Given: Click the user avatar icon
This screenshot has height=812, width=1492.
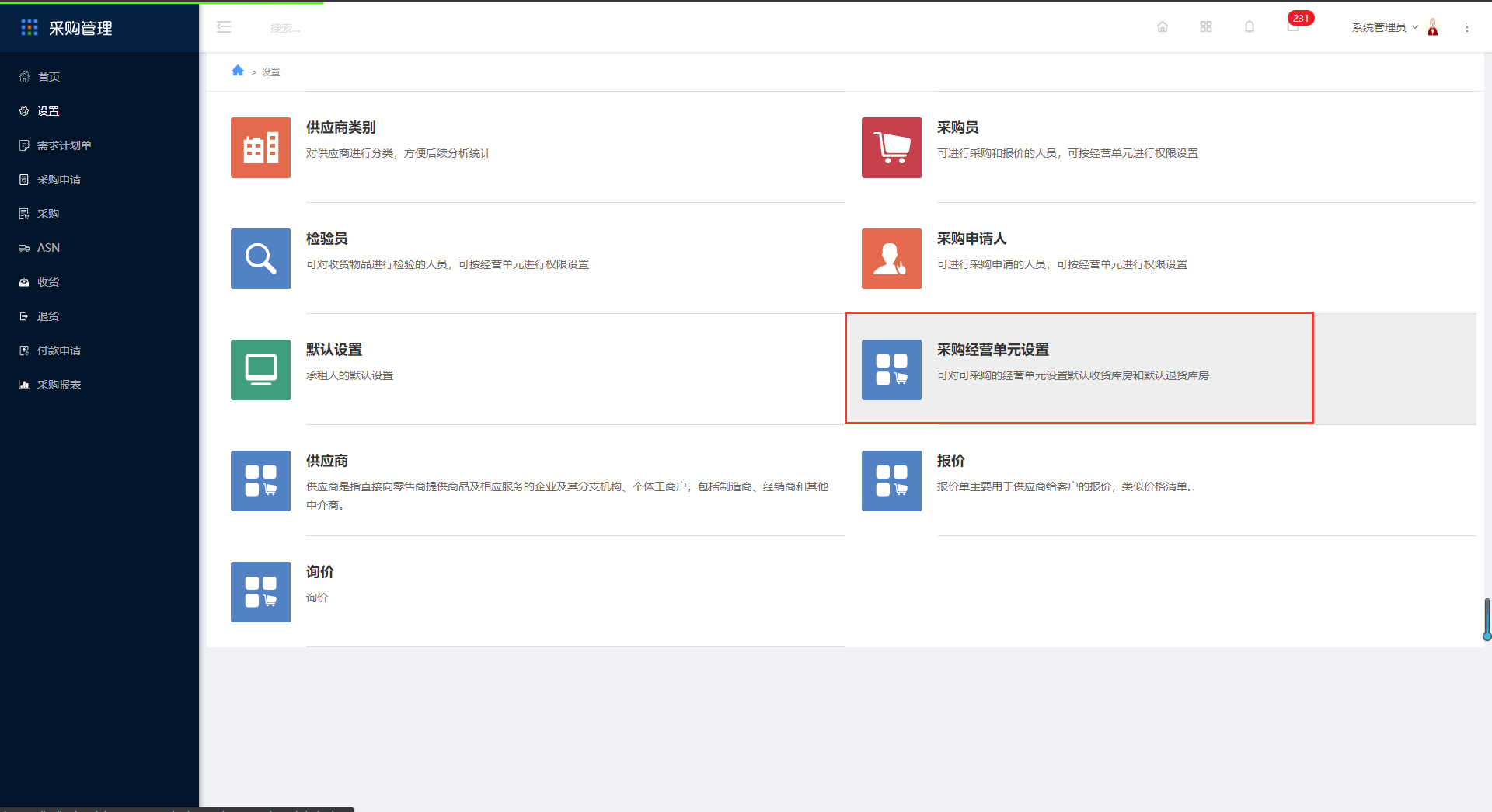Looking at the screenshot, I should tap(1433, 27).
